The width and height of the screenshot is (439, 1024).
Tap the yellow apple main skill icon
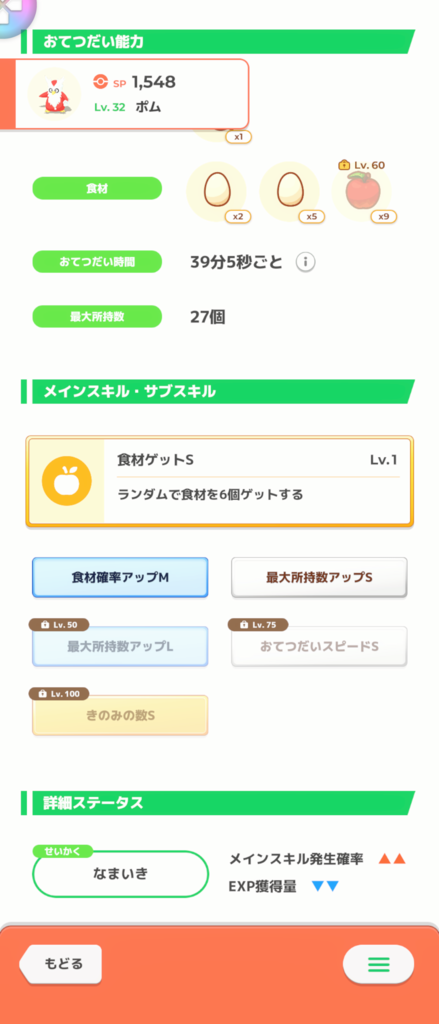tap(67, 481)
